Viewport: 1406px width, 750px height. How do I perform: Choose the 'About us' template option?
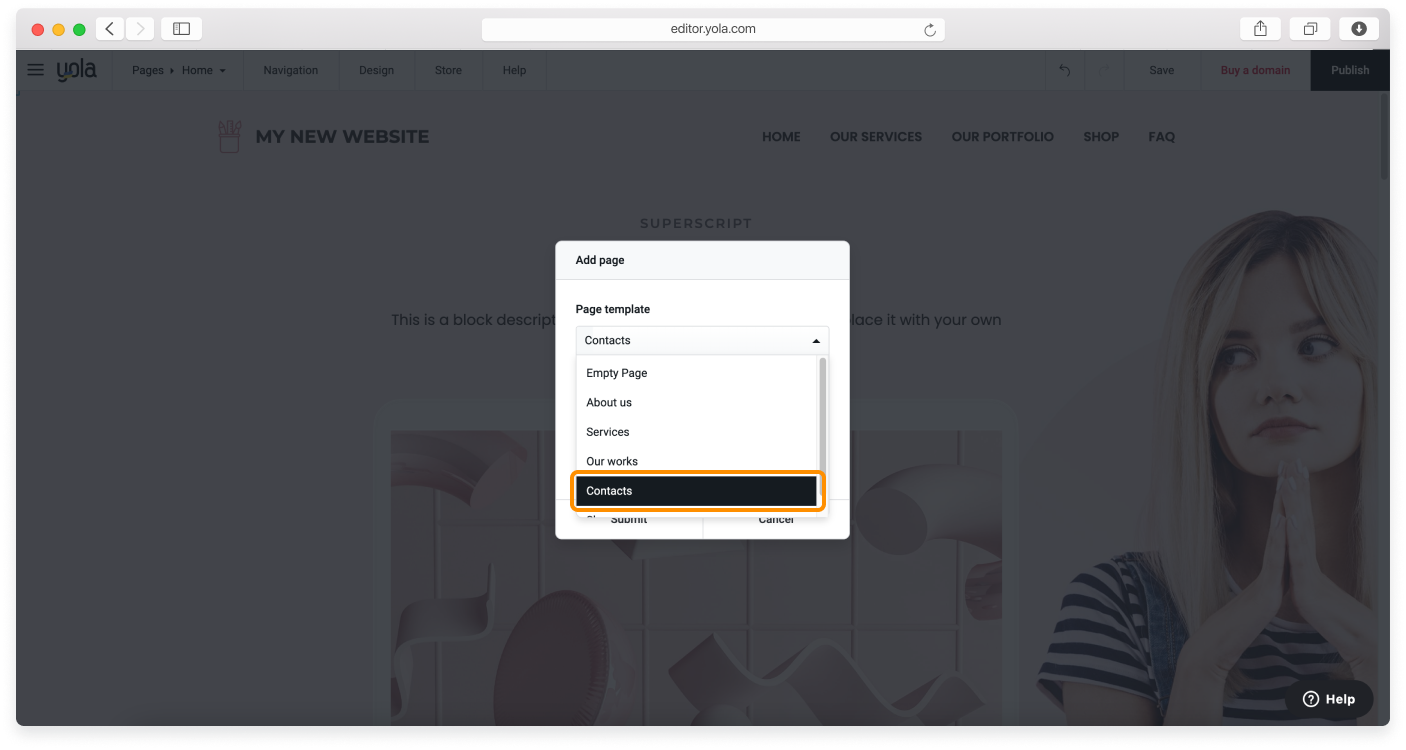click(x=609, y=402)
